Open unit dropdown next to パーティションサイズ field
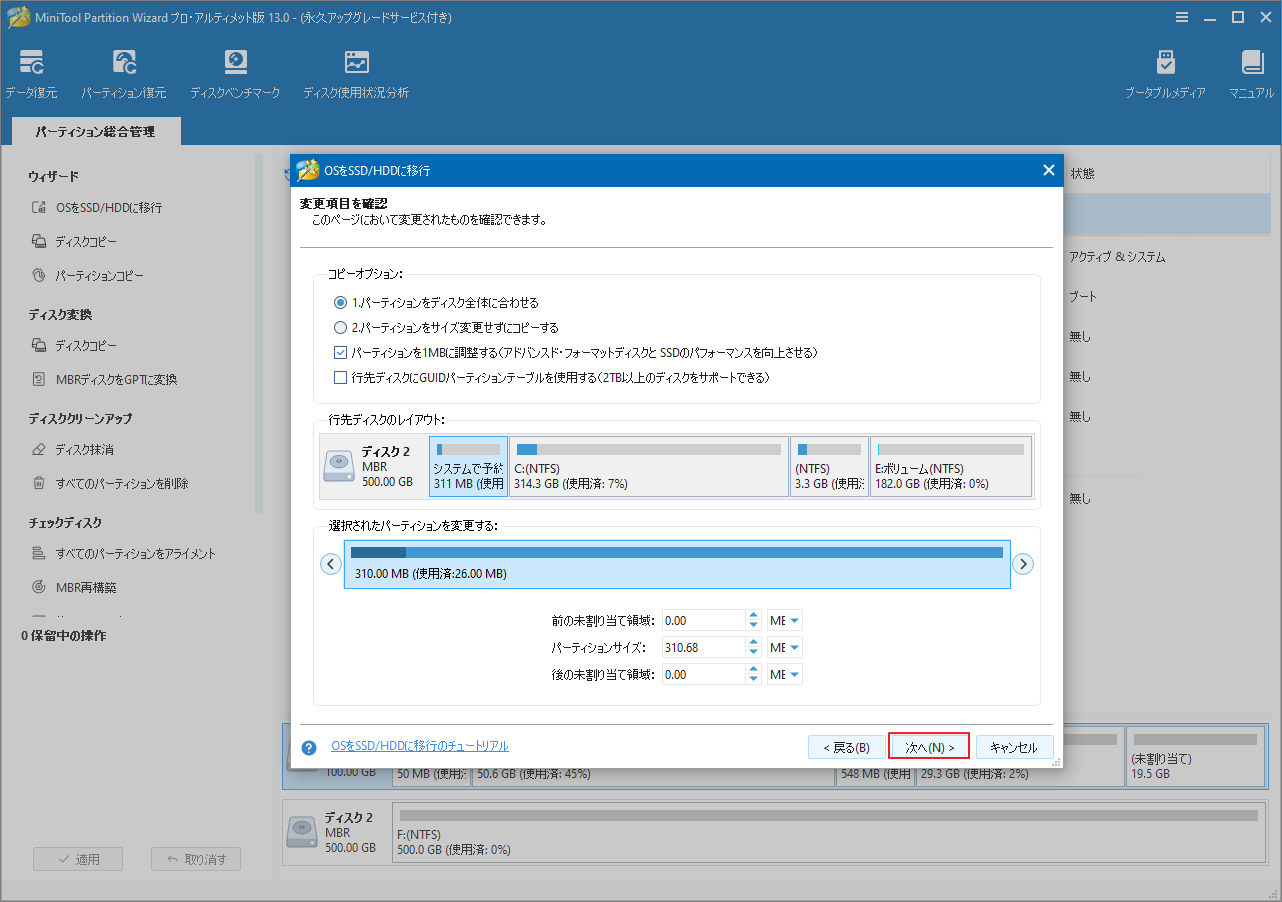The height and width of the screenshot is (902, 1282). pyautogui.click(x=784, y=647)
